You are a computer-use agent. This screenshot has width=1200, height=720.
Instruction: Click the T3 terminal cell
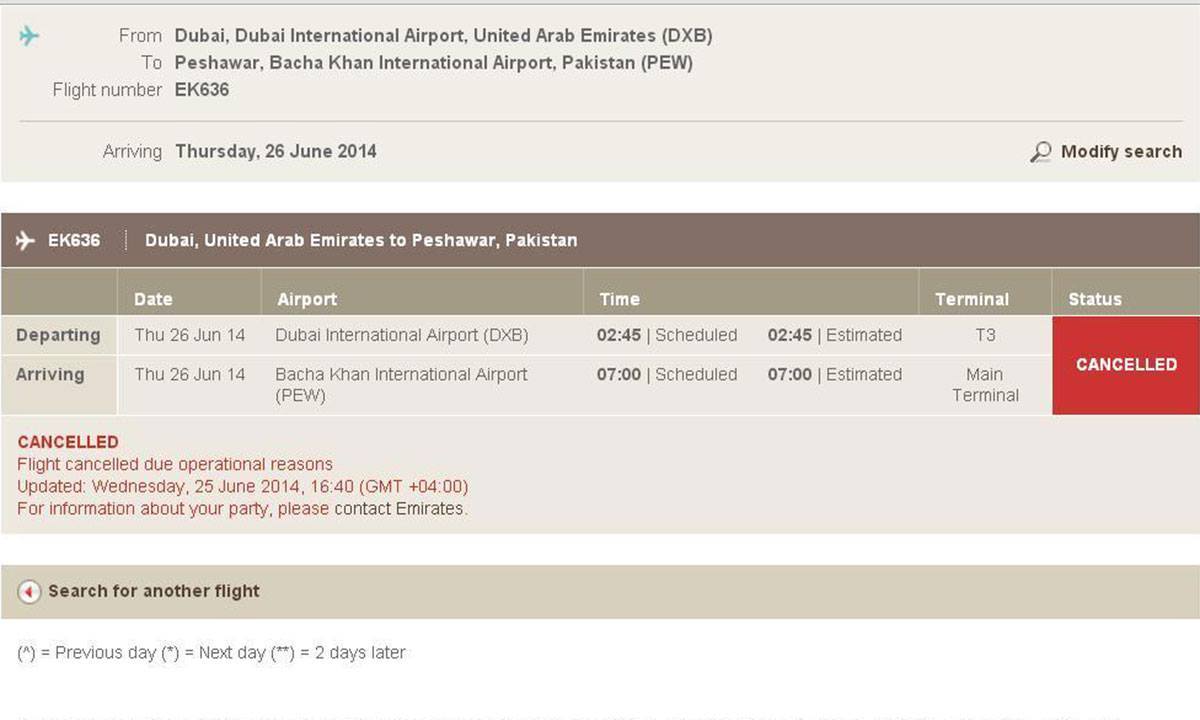pyautogui.click(x=985, y=335)
